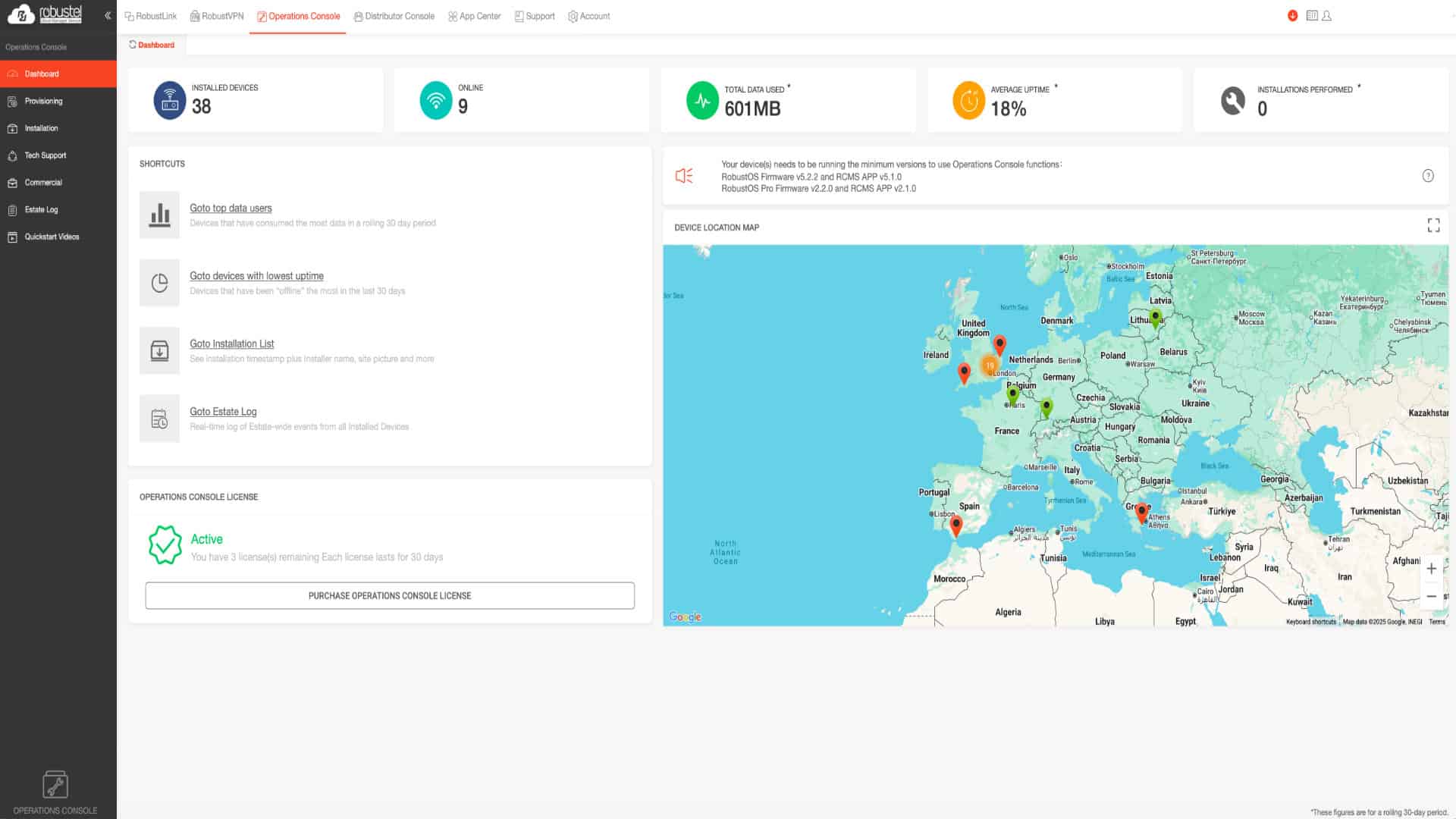
Task: Open the Goto devices with lowest uptime link
Action: tap(256, 276)
